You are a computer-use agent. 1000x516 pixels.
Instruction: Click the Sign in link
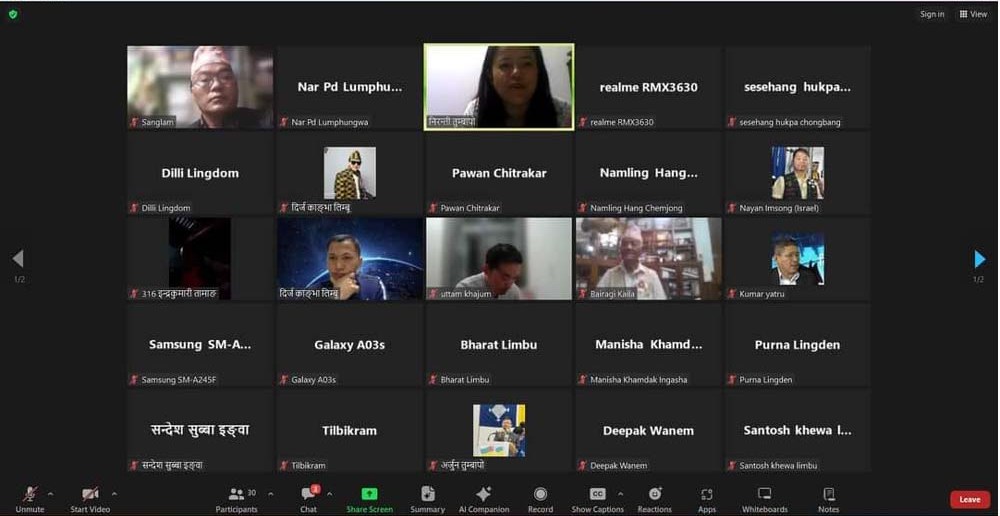point(932,14)
